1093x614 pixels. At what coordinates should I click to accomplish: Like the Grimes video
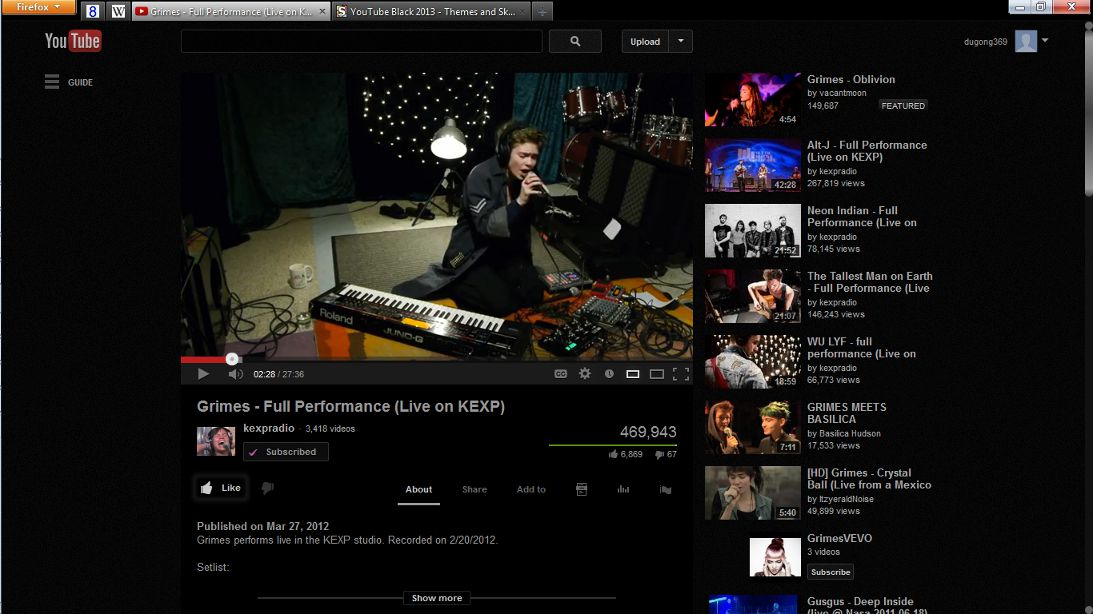(x=220, y=488)
